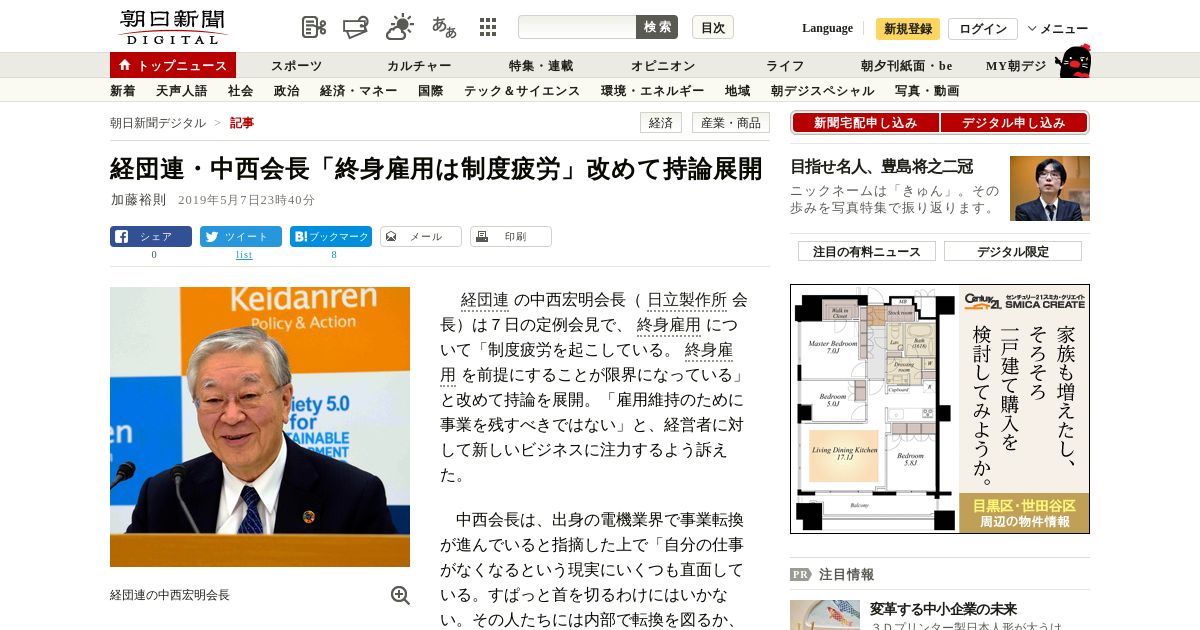Go to the トップニュース tab
This screenshot has height=630, width=1200.
173,65
